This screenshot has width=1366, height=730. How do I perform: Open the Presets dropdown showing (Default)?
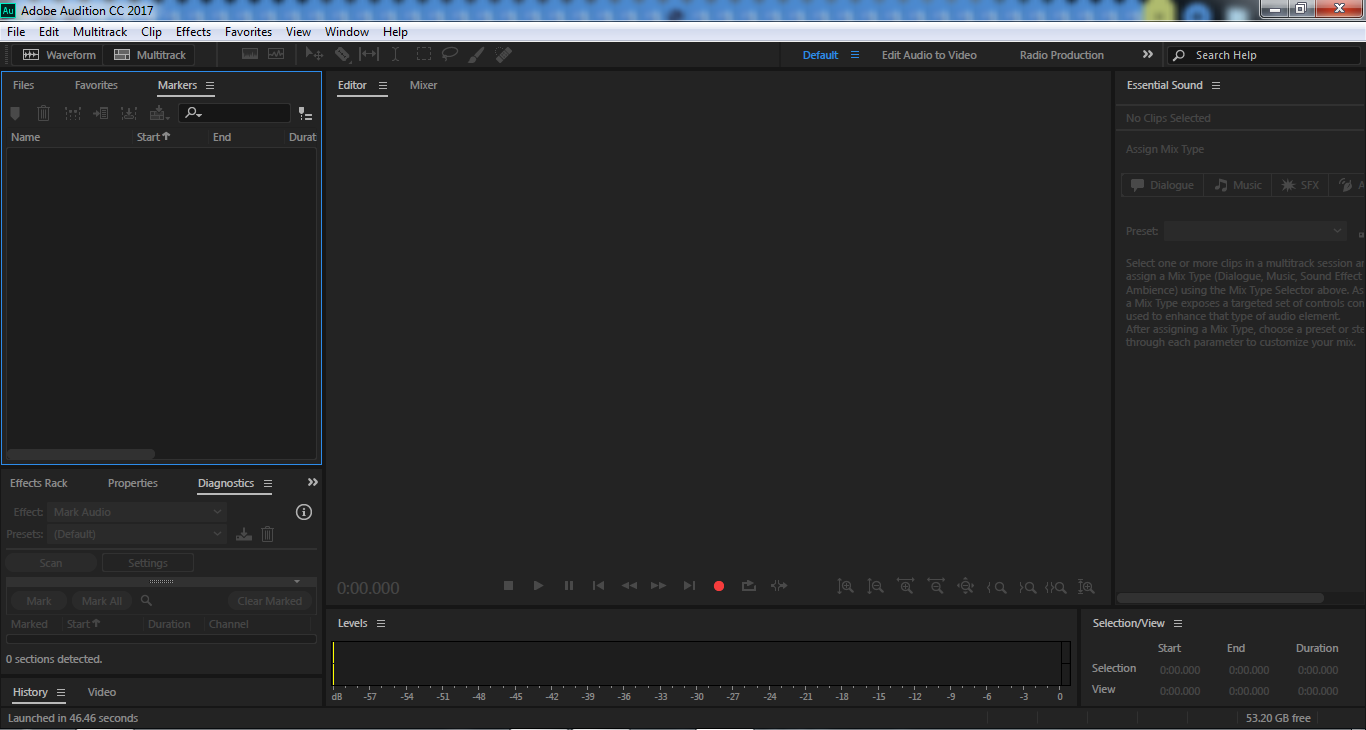[137, 534]
